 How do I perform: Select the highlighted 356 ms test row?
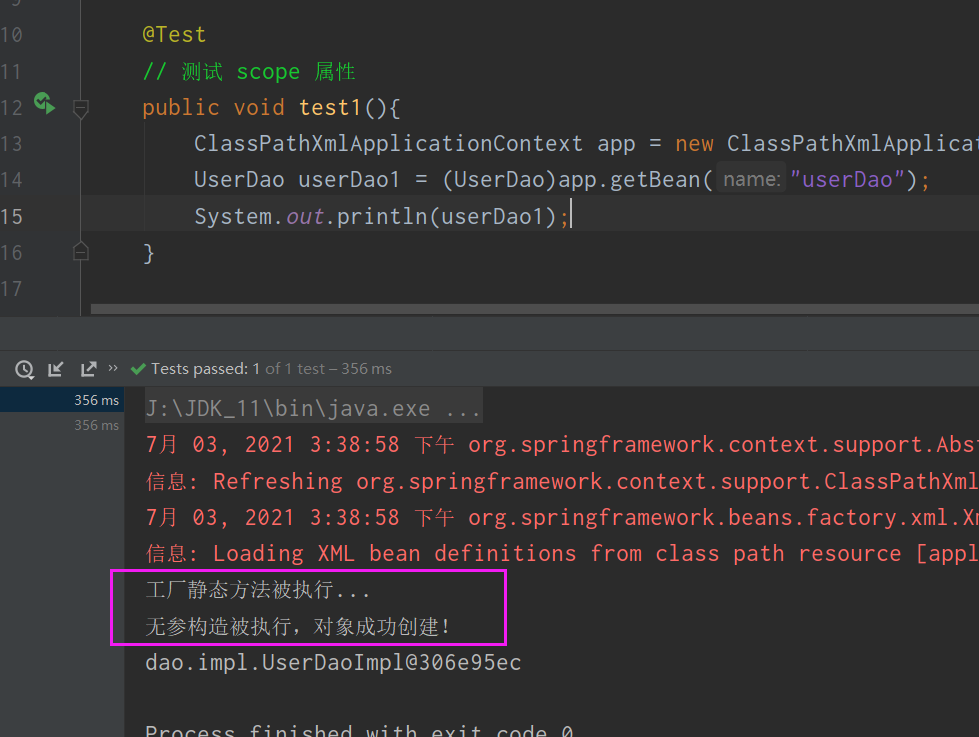tap(62, 400)
